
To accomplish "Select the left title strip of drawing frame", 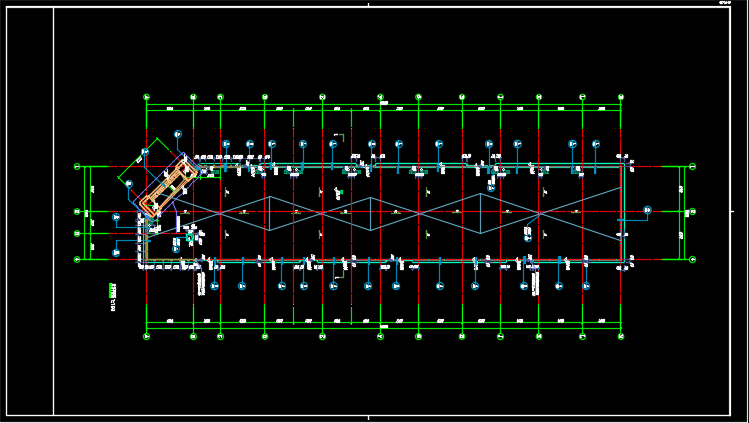I will (x=30, y=211).
